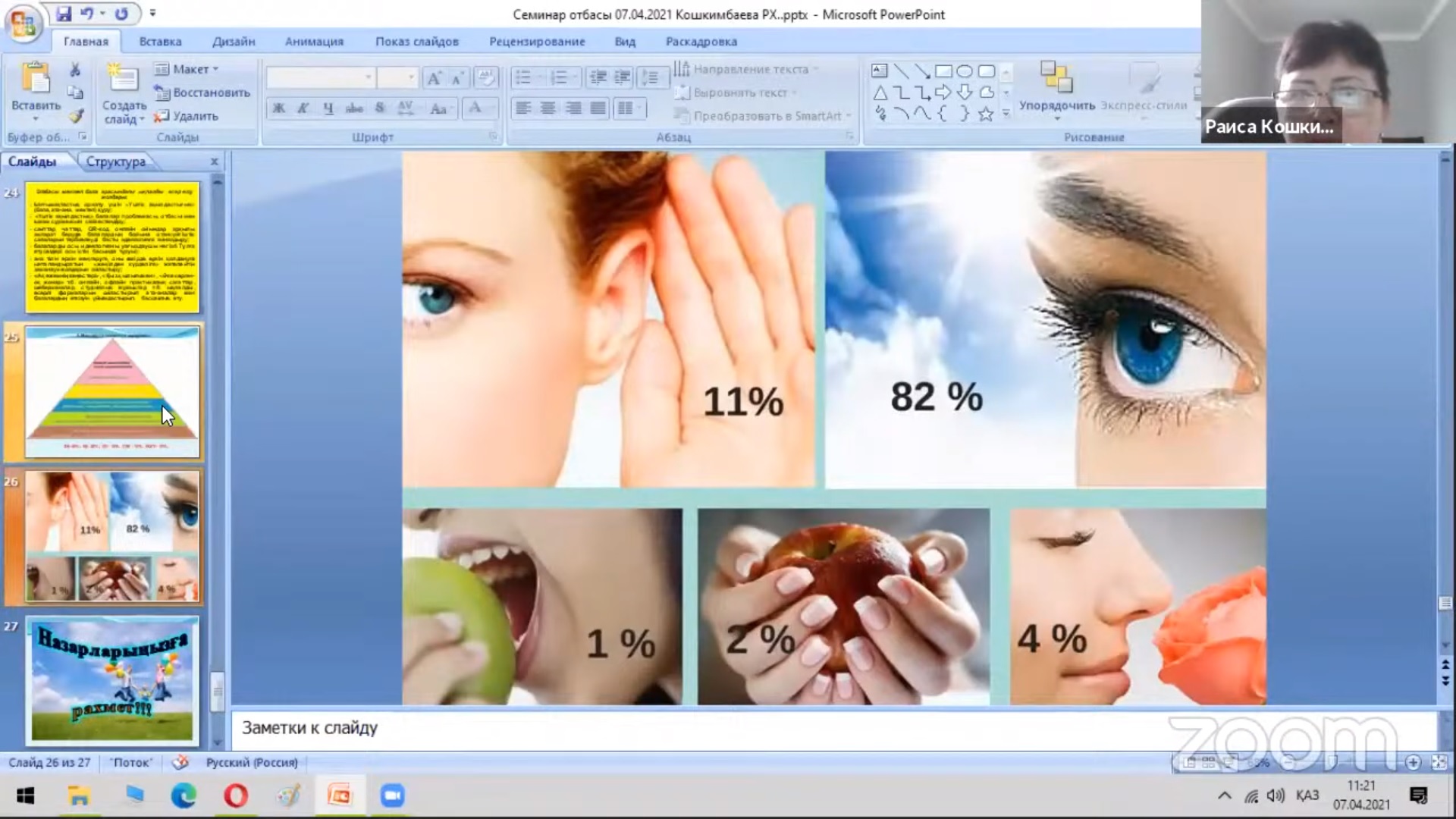Select the Isosceles Triangle shape
Screen dimensions: 1456x819
[x=880, y=93]
